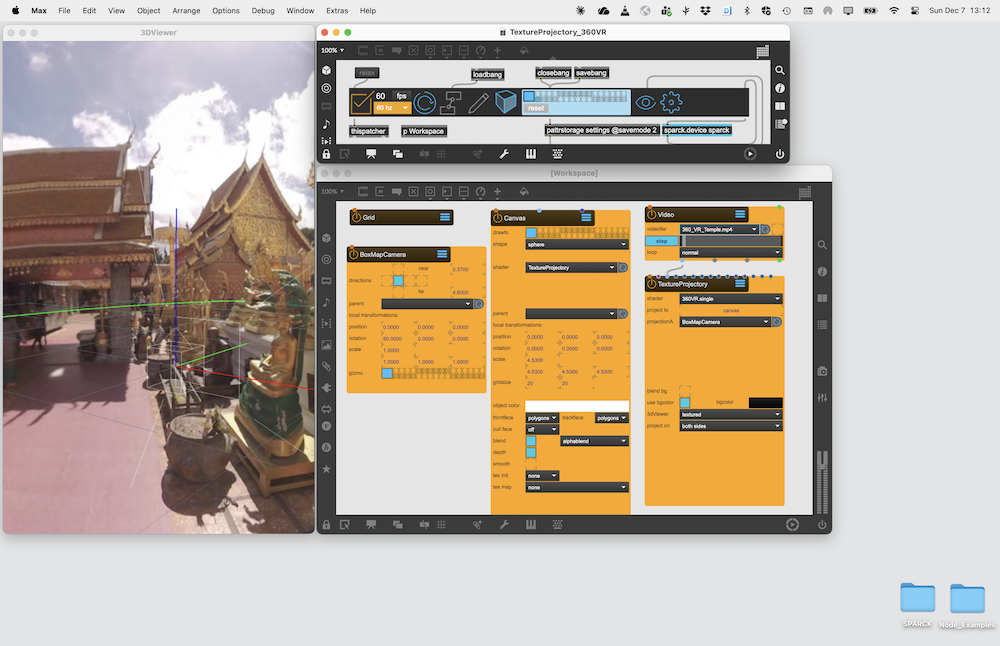Click the Video node power icon
Screen dimensions: 1000x646
(651, 214)
